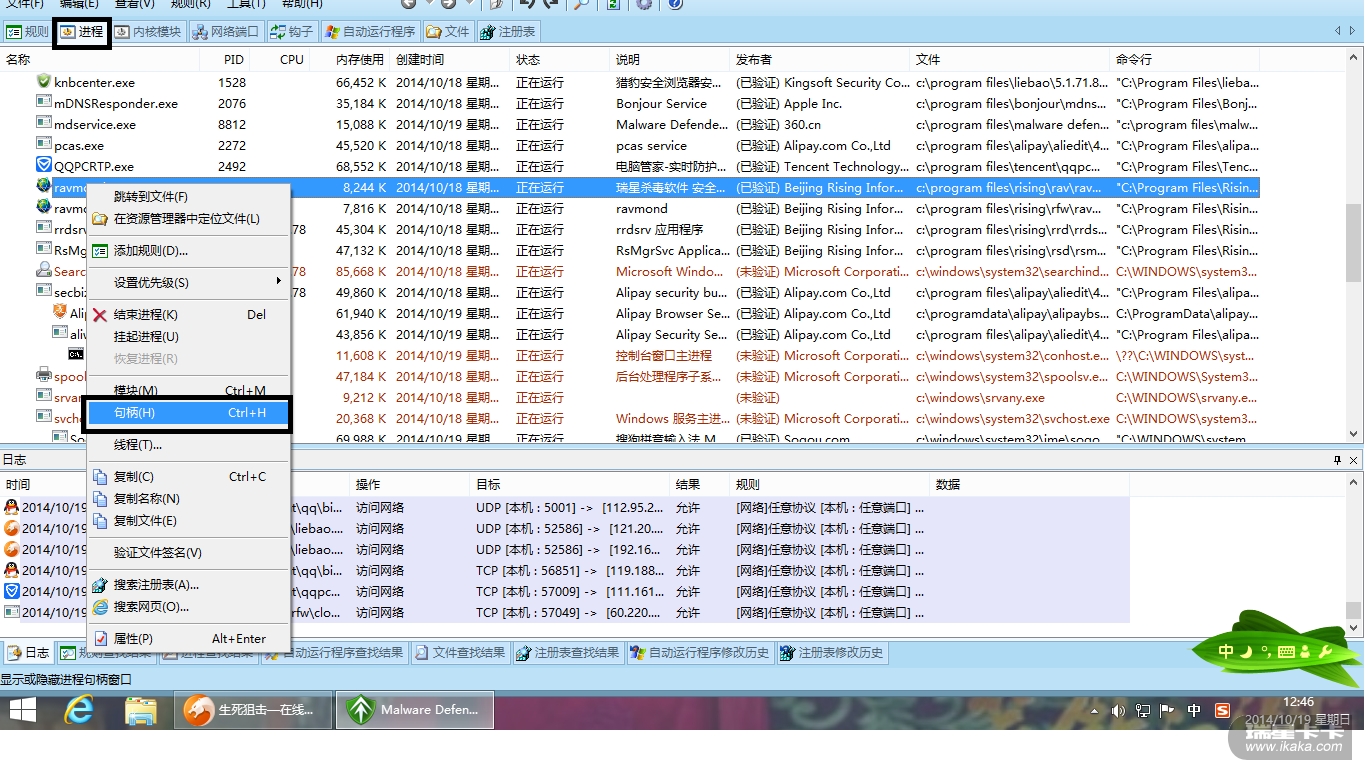1366x768 pixels.
Task: Click the Sogou S icon in system tray
Action: point(1222,711)
